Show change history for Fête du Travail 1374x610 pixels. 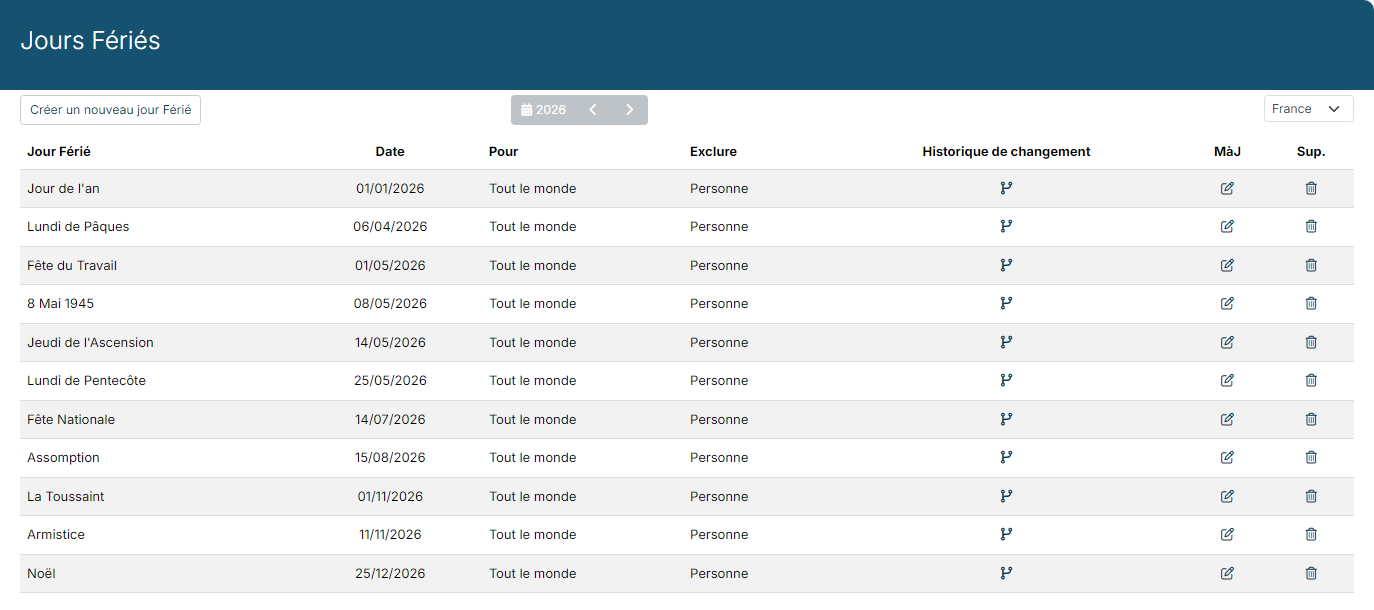click(1006, 265)
